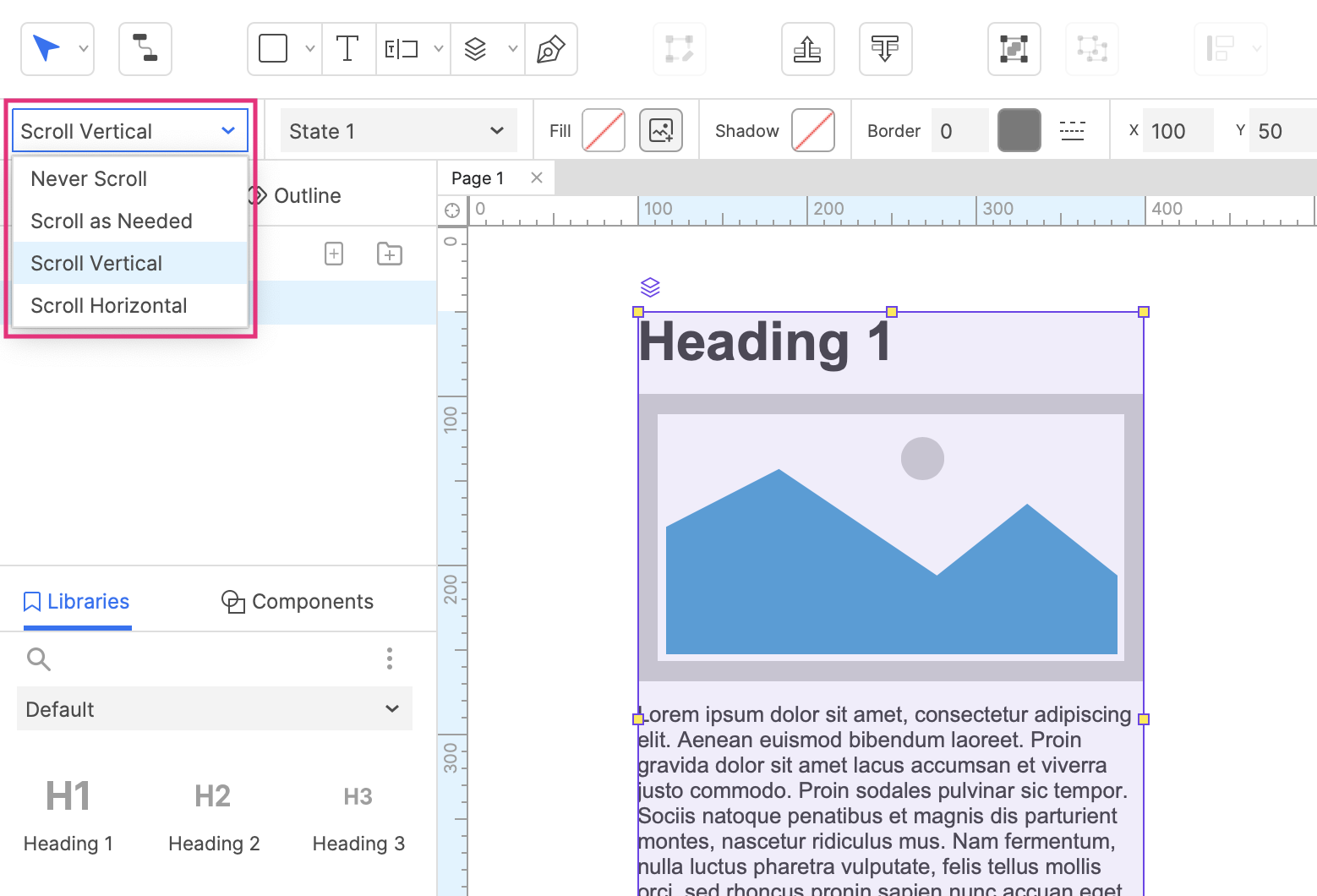
Task: Select the connector tool
Action: click(145, 49)
